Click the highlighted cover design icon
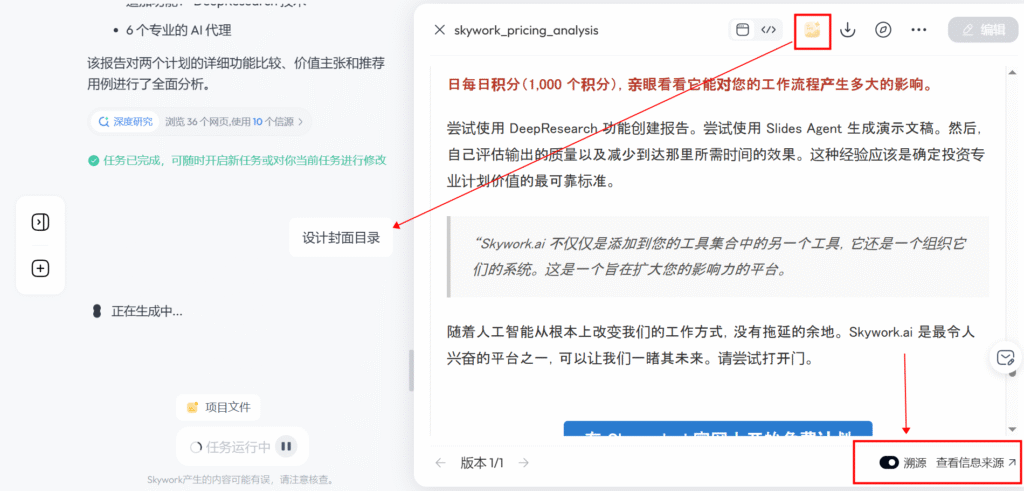The image size is (1024, 491). click(x=812, y=30)
